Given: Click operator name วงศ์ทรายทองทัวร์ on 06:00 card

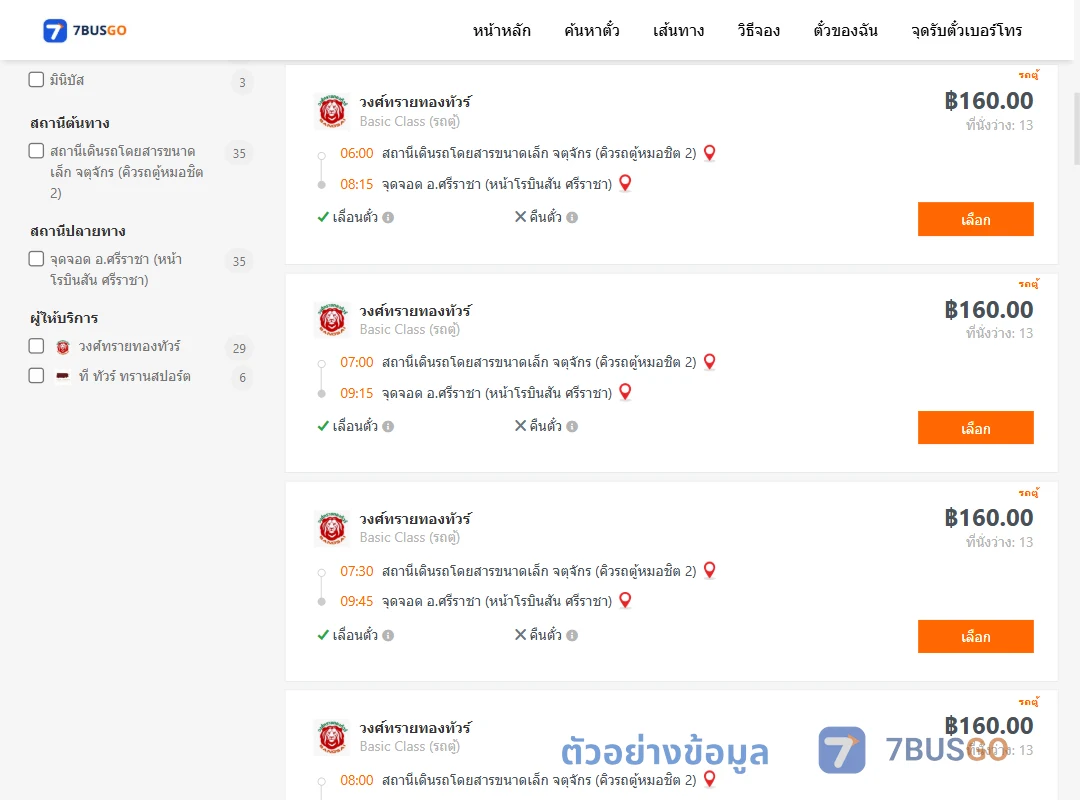Looking at the screenshot, I should click(415, 102).
